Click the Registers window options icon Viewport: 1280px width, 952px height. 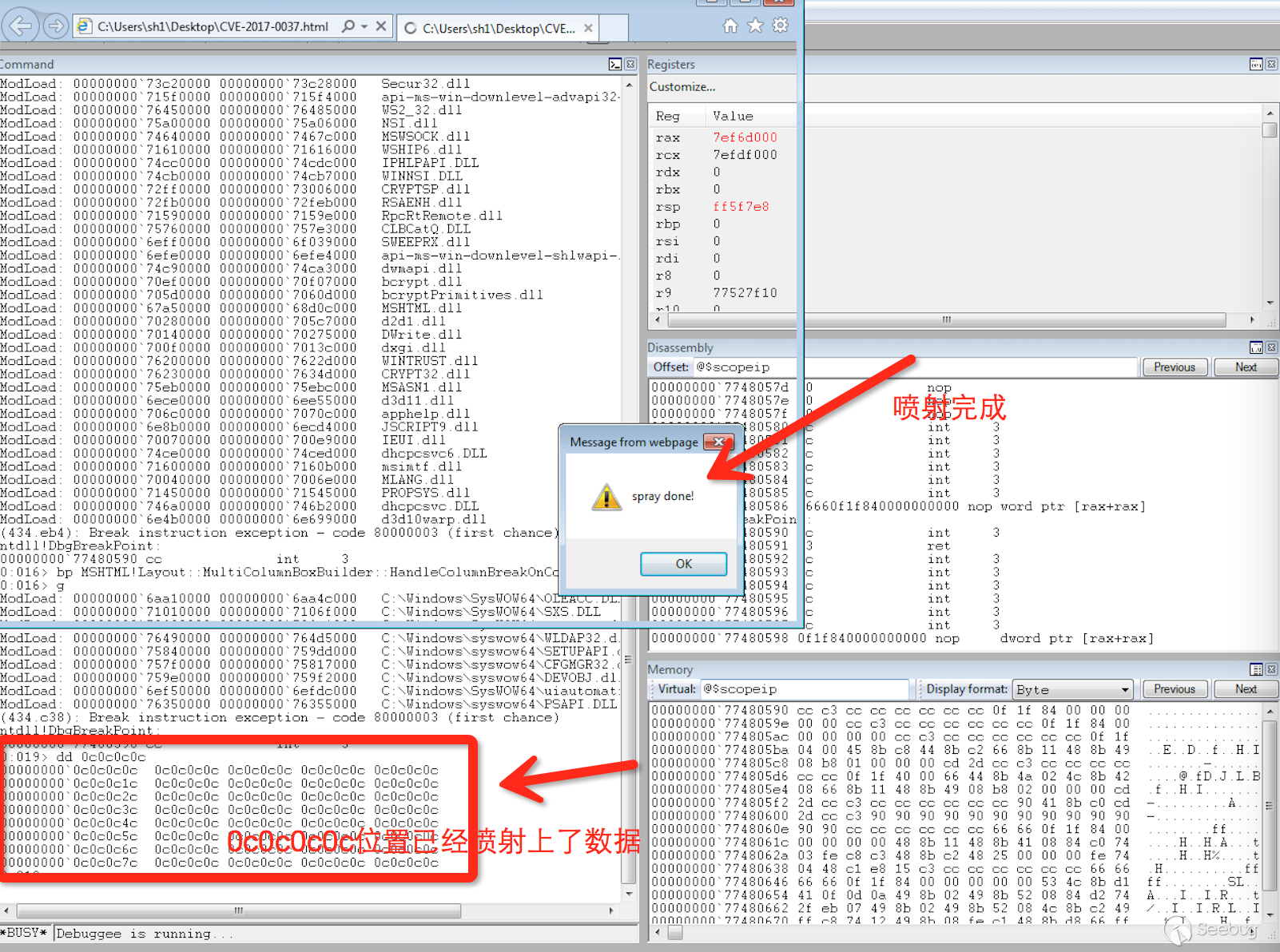click(x=1256, y=64)
